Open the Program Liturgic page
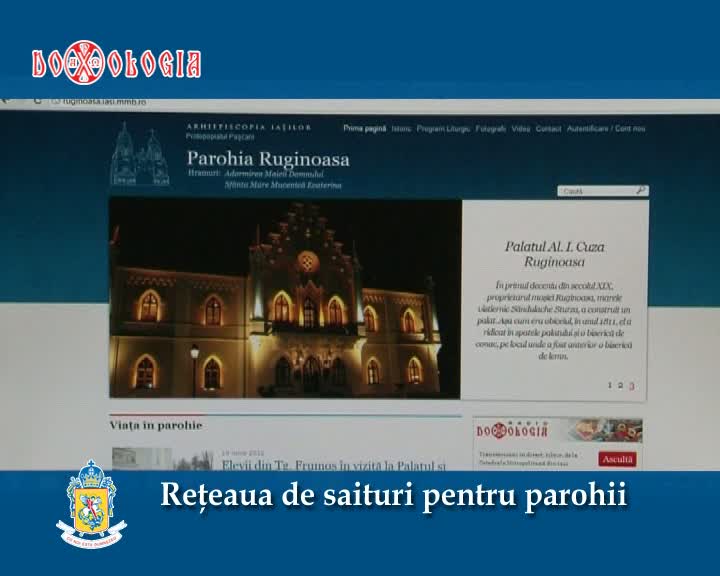The width and height of the screenshot is (720, 576). click(443, 129)
